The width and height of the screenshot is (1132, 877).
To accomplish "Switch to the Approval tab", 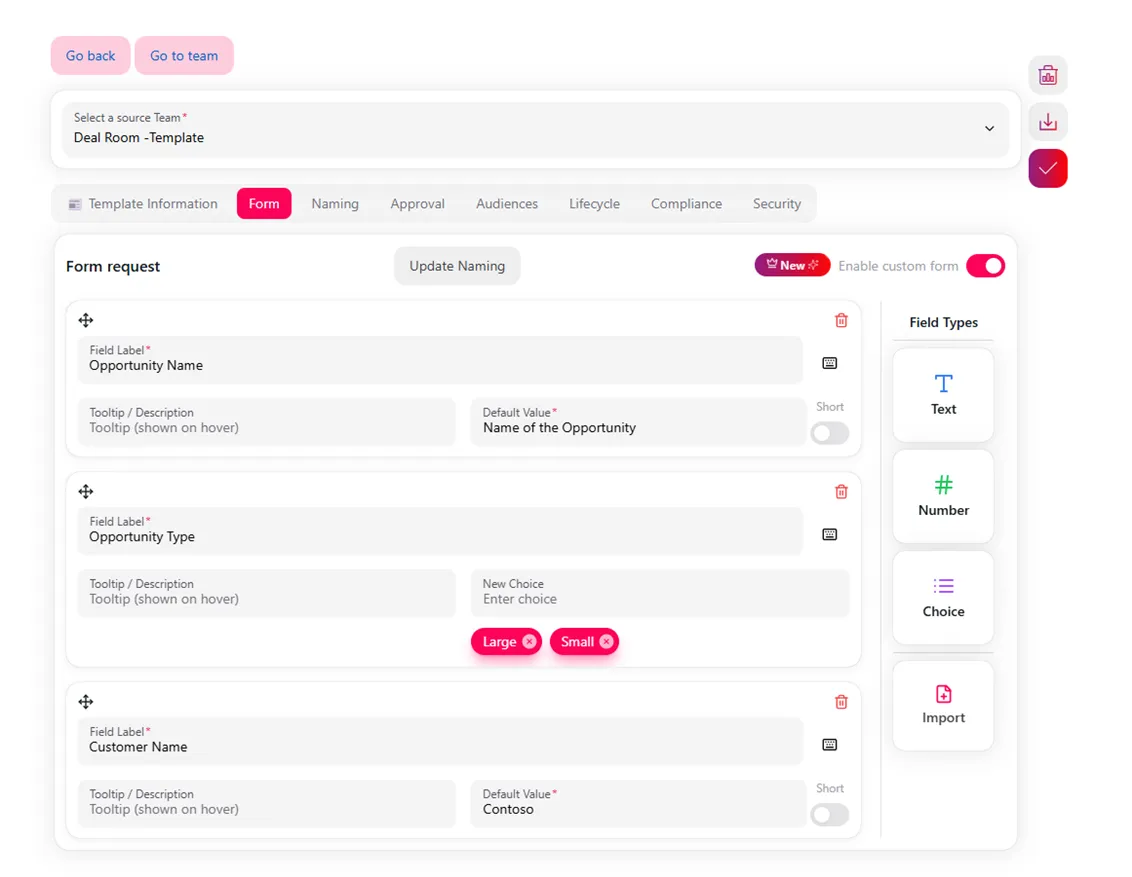I will pyautogui.click(x=417, y=204).
